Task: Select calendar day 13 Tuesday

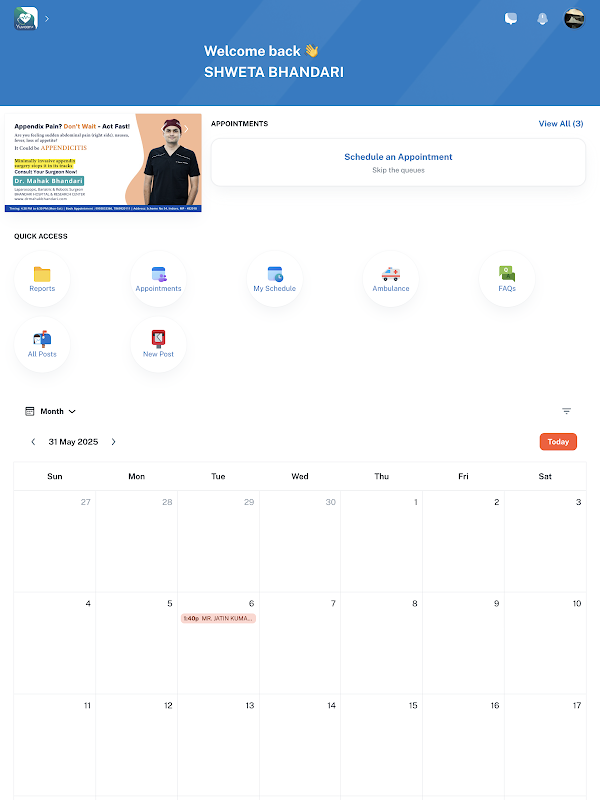Action: click(218, 744)
